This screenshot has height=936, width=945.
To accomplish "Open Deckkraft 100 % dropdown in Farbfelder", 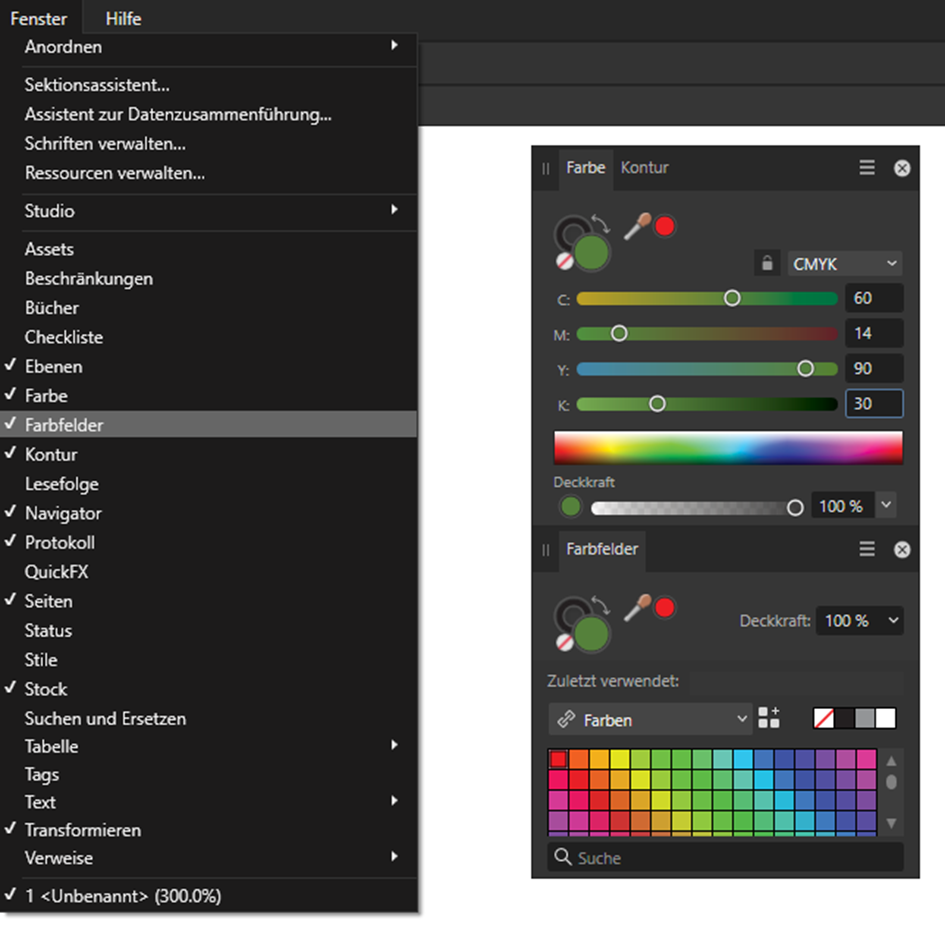I will point(859,620).
